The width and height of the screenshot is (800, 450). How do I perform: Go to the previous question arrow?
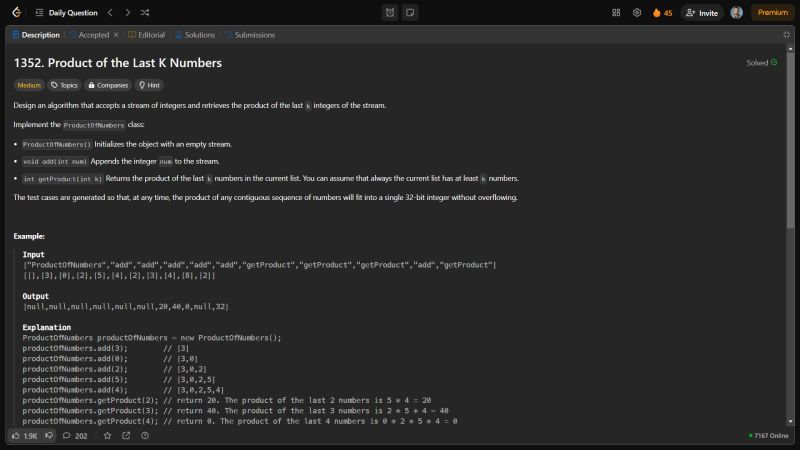[x=110, y=13]
